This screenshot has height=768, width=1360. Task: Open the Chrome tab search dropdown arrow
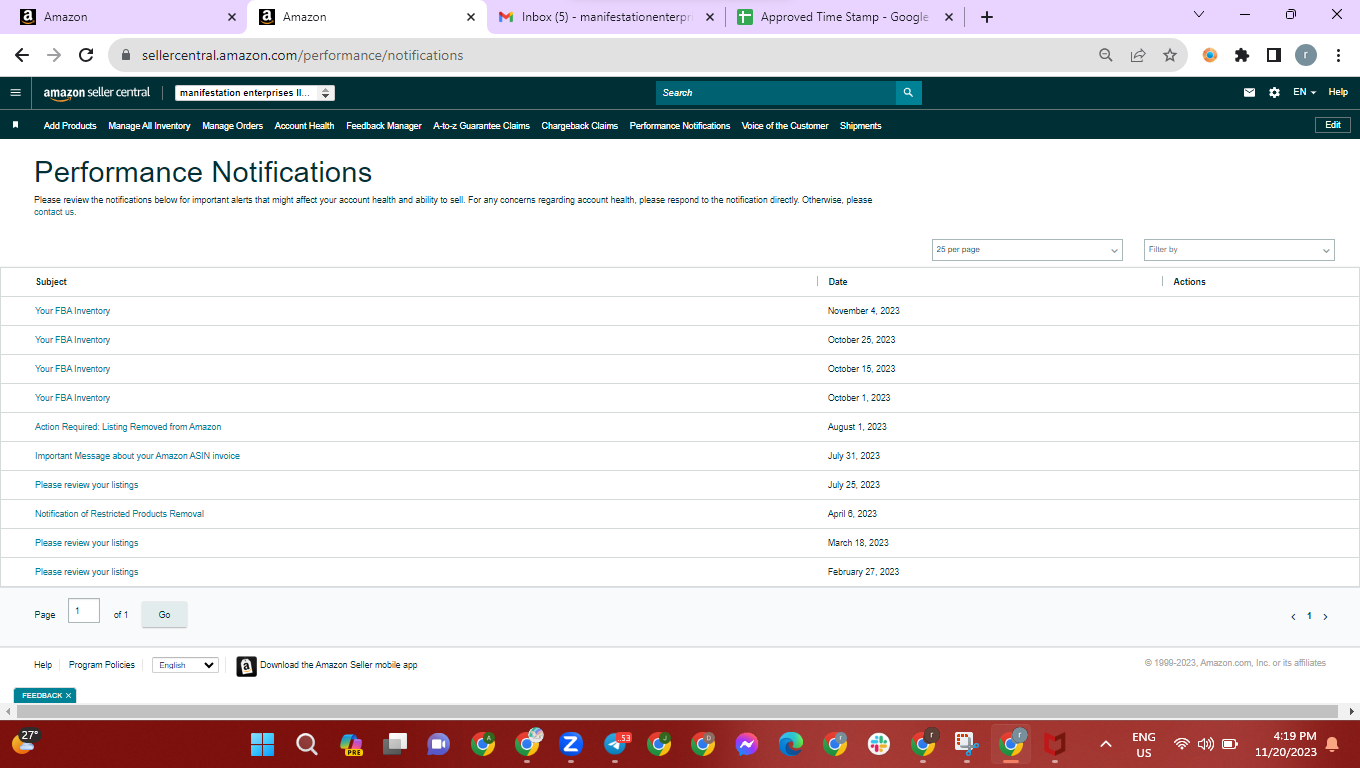(x=1199, y=15)
